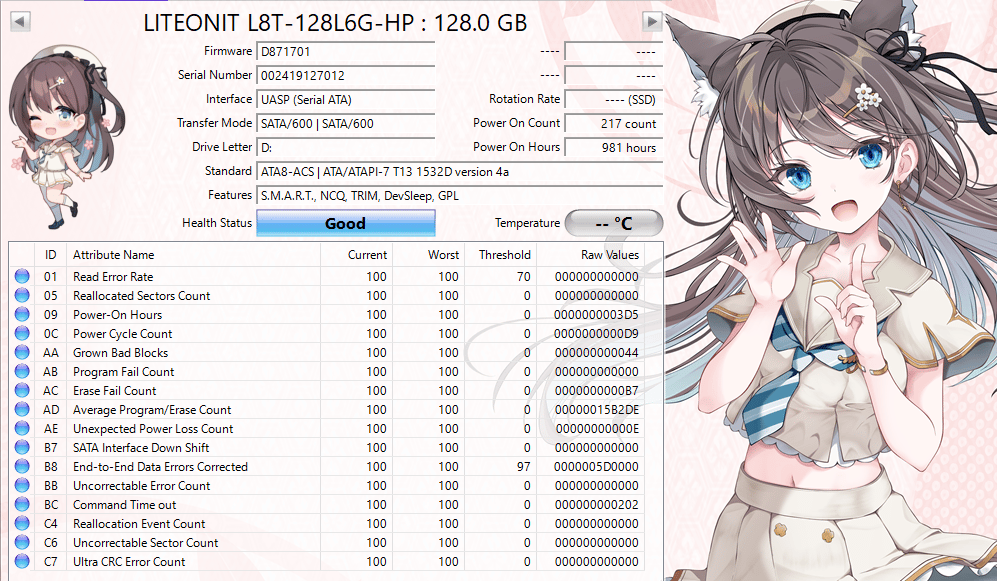Click the Drive Letter field D:
Screen dimensions: 997x581
[x=345, y=147]
